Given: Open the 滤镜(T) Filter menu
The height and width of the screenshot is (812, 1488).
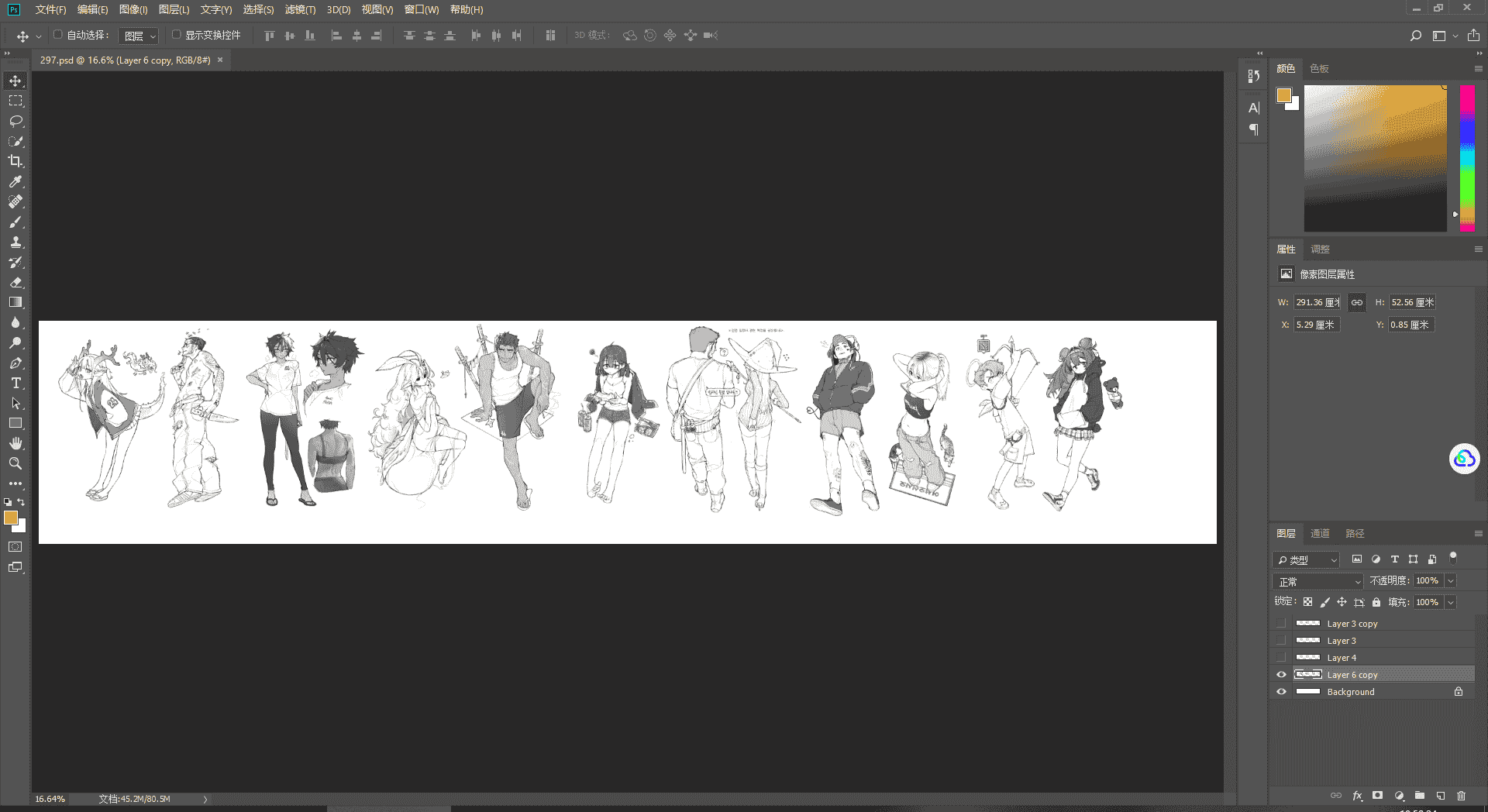Looking at the screenshot, I should coord(300,9).
